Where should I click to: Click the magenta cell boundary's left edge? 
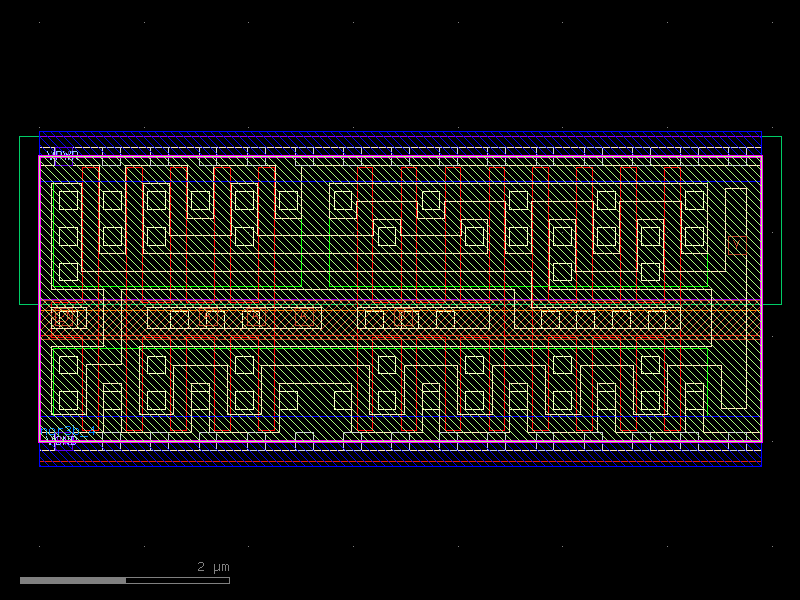40,300
